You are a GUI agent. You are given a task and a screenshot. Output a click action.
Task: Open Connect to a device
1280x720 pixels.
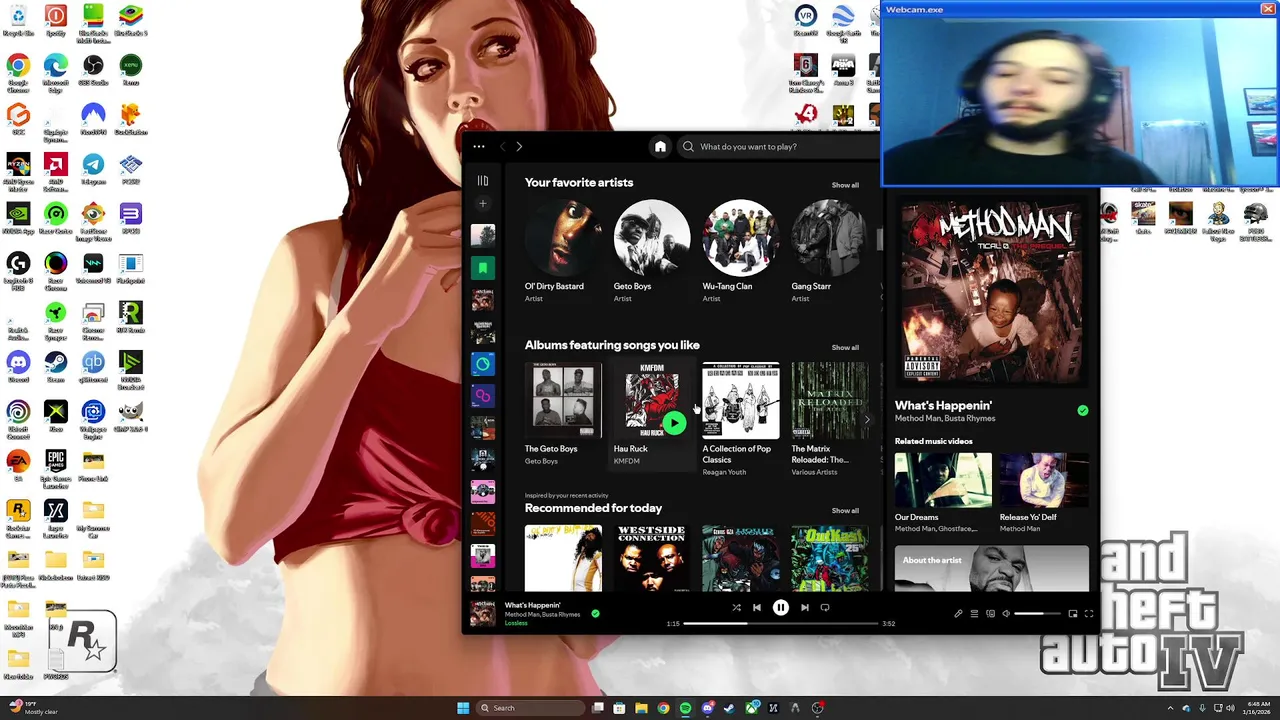click(x=990, y=614)
